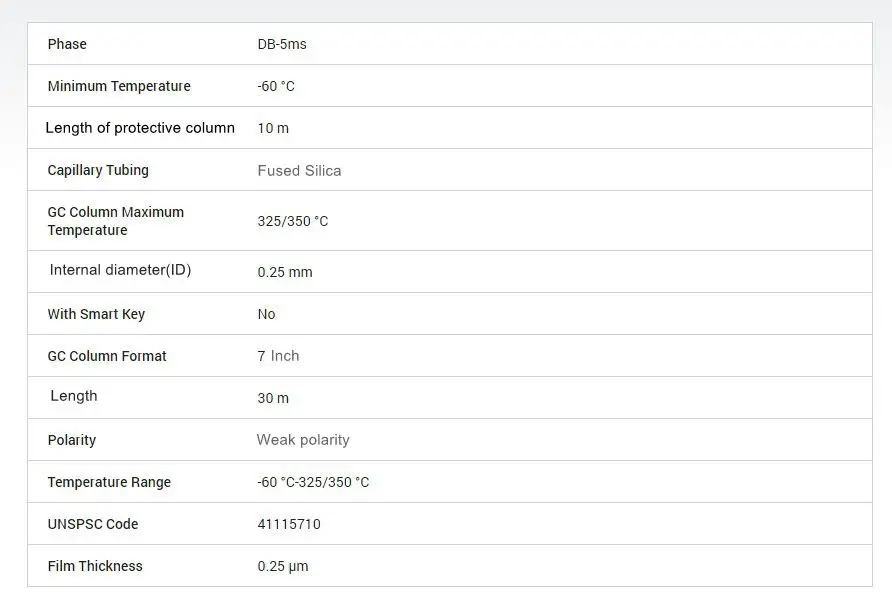This screenshot has height=606, width=892.
Task: Select the 7 Inch format value
Action: (278, 356)
